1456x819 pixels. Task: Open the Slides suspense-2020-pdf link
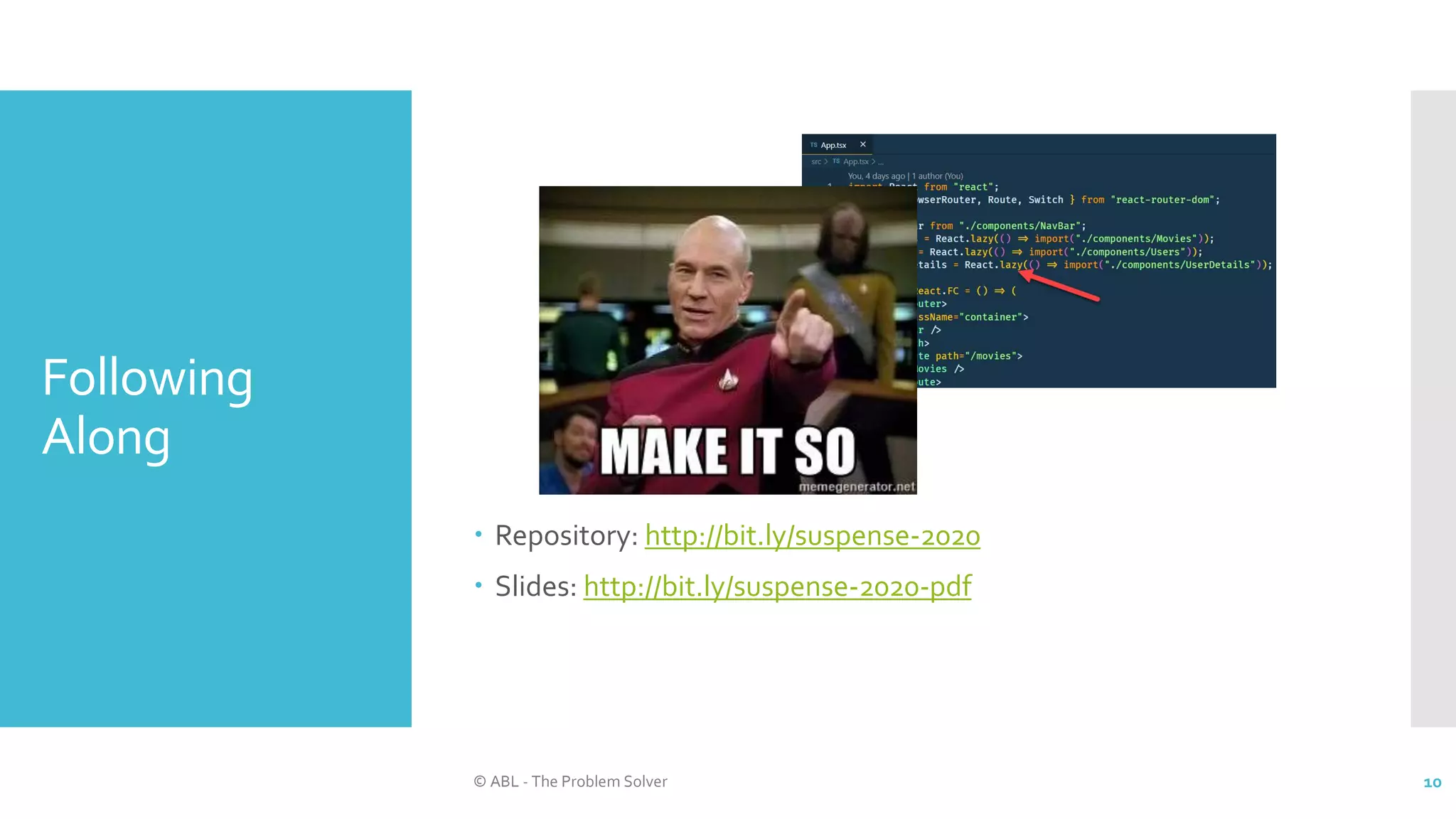pyautogui.click(x=777, y=587)
